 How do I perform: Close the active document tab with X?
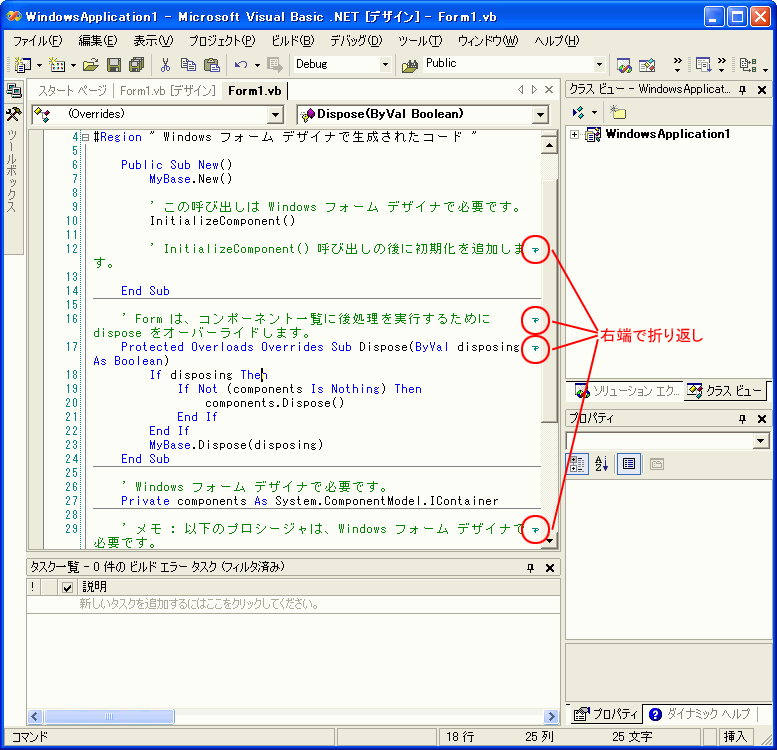(x=549, y=90)
